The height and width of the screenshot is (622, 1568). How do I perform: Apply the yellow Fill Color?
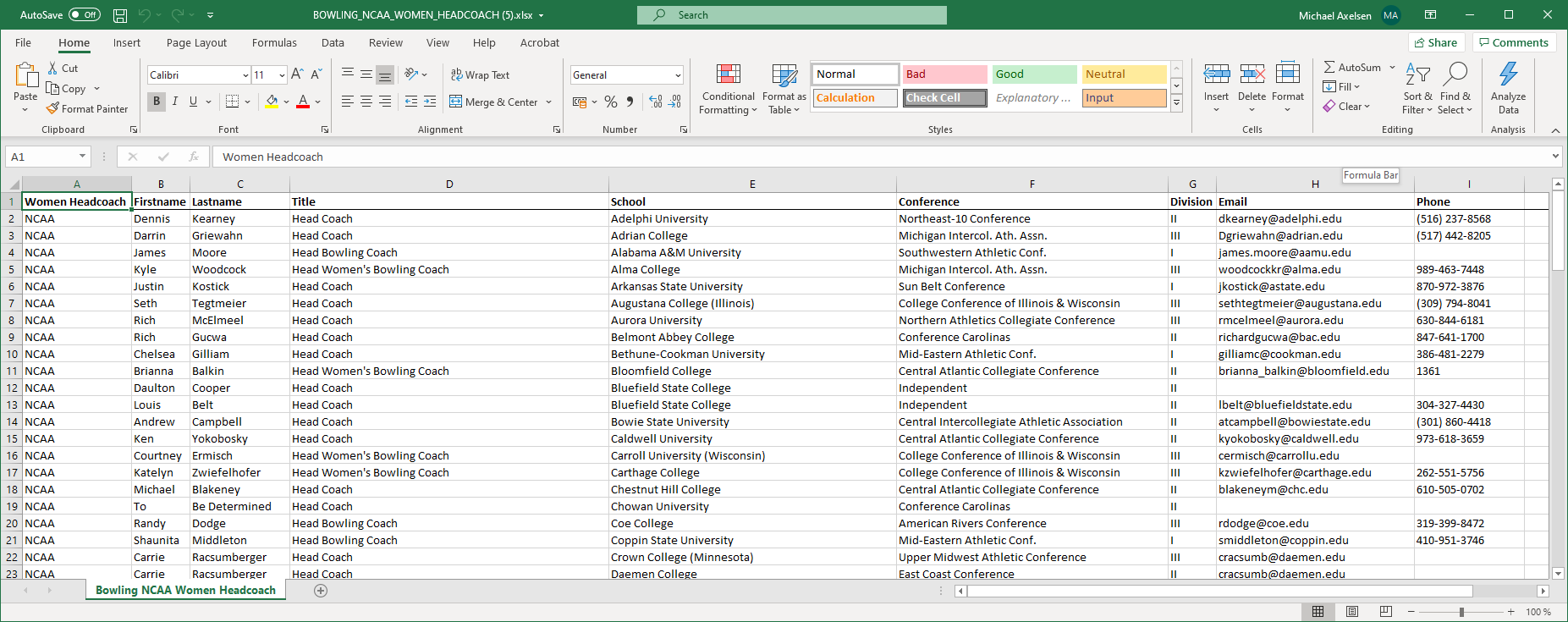272,102
